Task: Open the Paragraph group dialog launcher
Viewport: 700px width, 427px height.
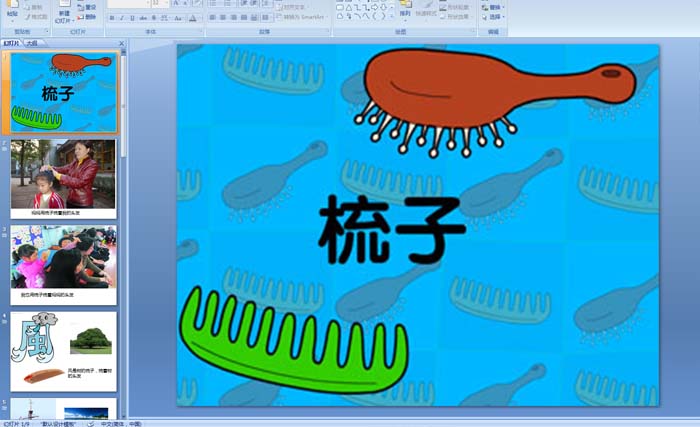Action: [329, 31]
